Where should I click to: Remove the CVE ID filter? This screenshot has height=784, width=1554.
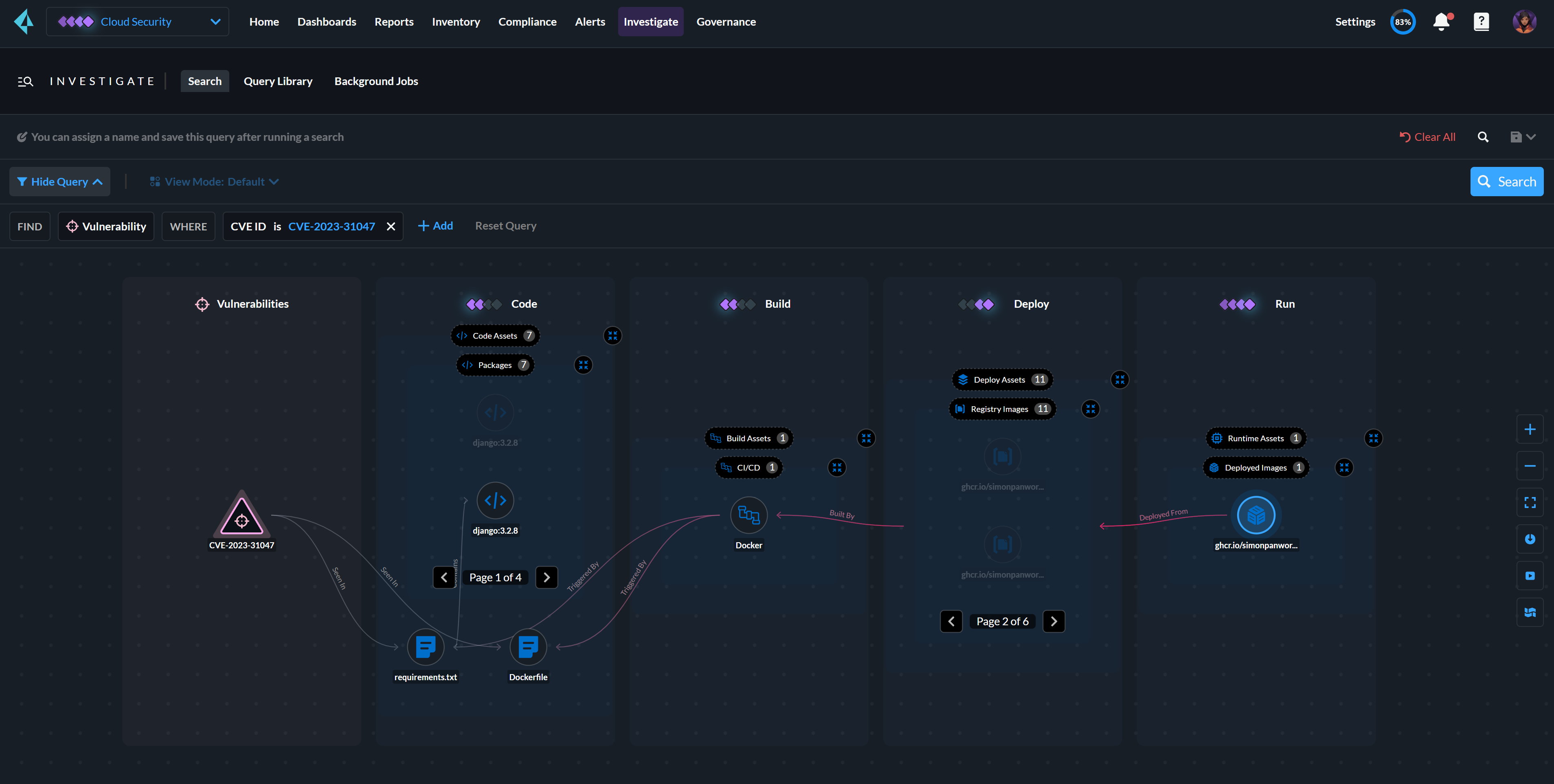pyautogui.click(x=391, y=226)
